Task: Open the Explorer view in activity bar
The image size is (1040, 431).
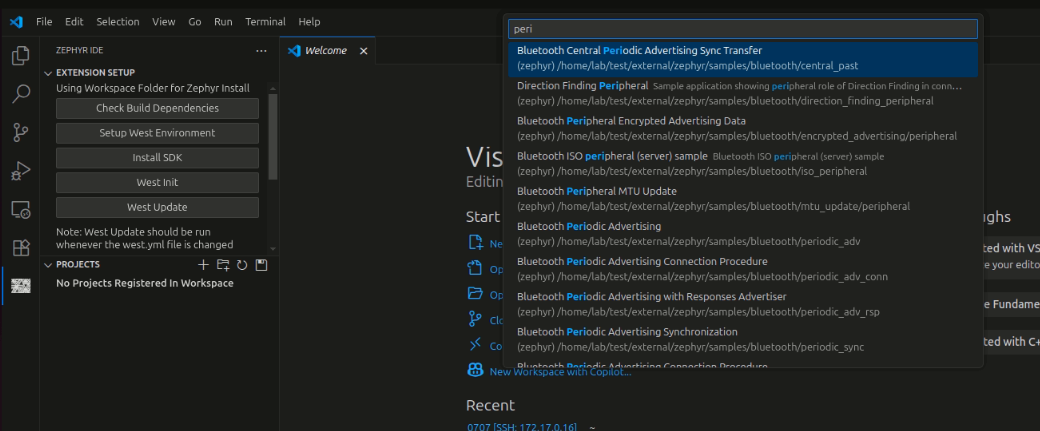Action: pos(21,56)
